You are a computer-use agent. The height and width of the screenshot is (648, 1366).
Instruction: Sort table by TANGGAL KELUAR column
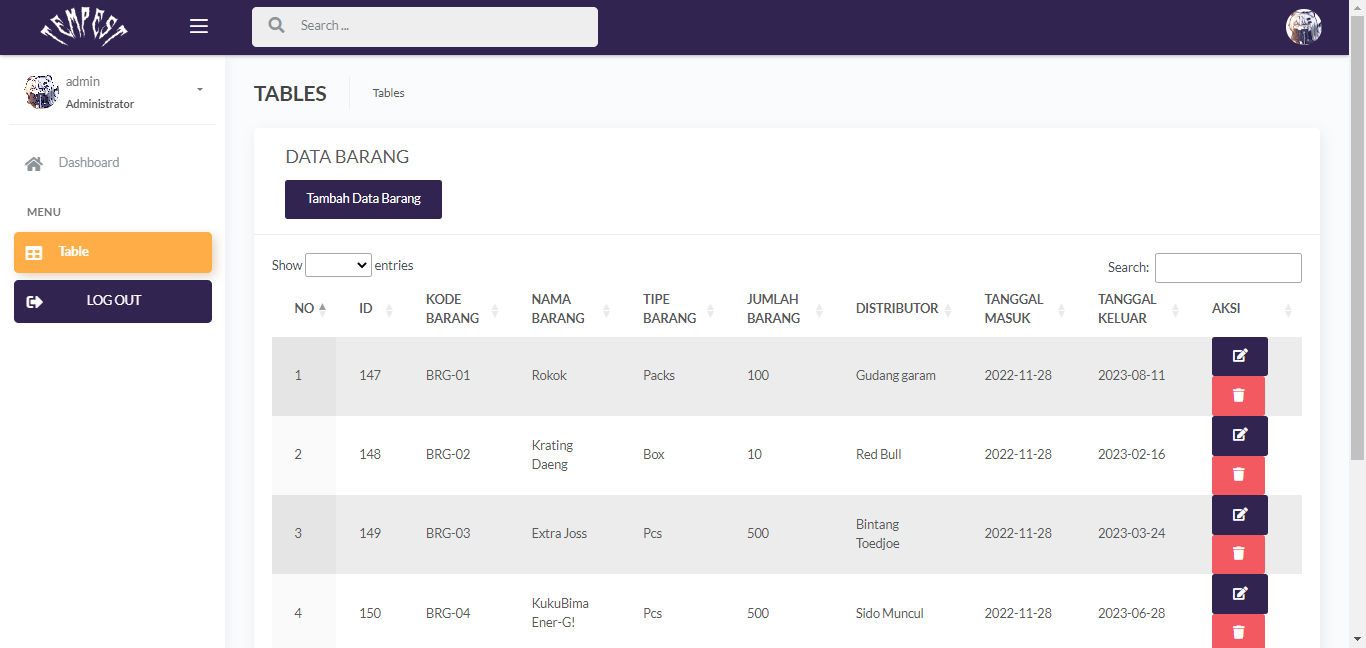(1132, 309)
